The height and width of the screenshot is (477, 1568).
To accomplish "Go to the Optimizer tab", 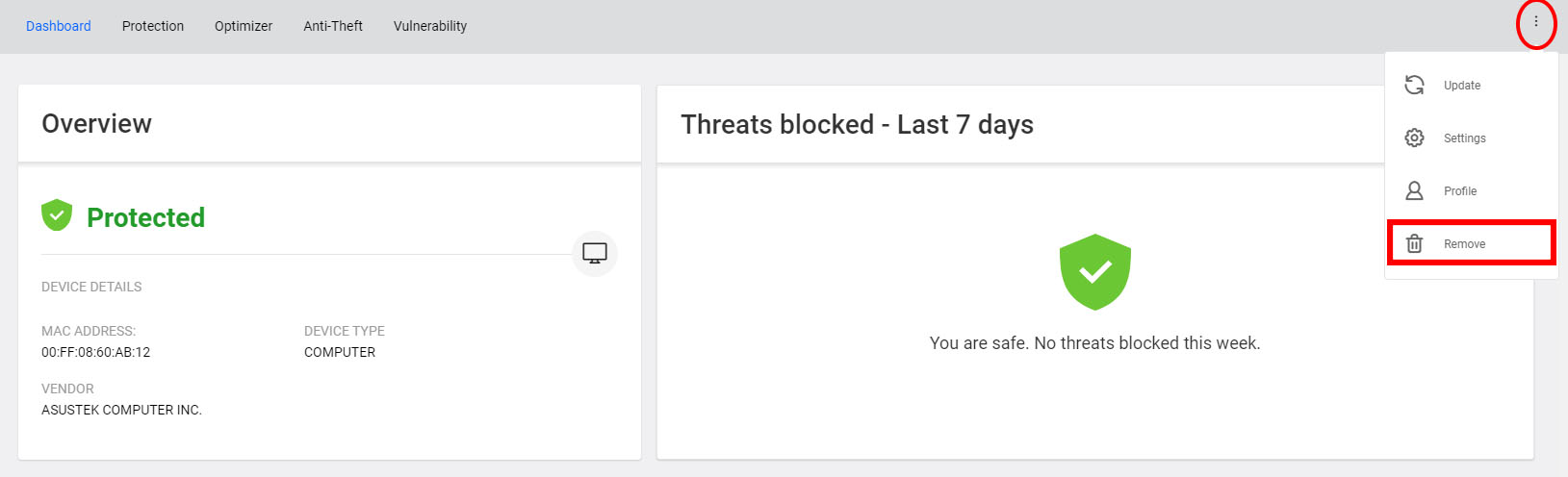I will coord(244,26).
